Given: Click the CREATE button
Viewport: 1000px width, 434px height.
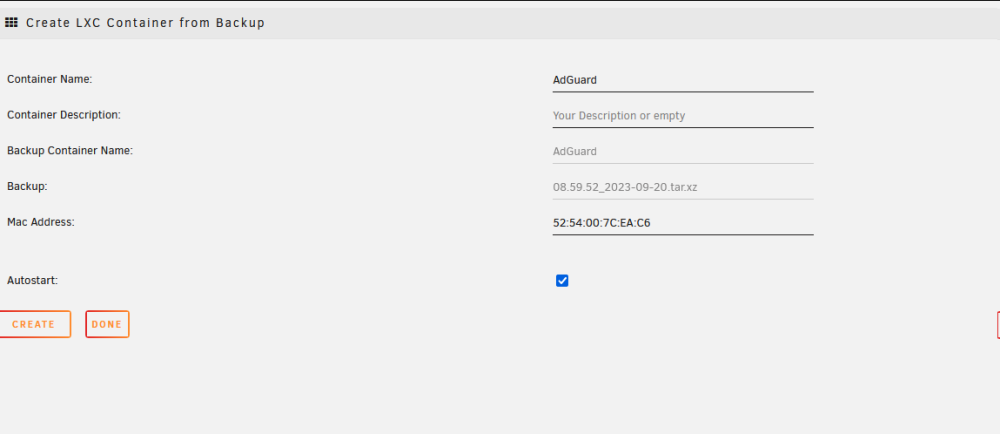Looking at the screenshot, I should (34, 324).
